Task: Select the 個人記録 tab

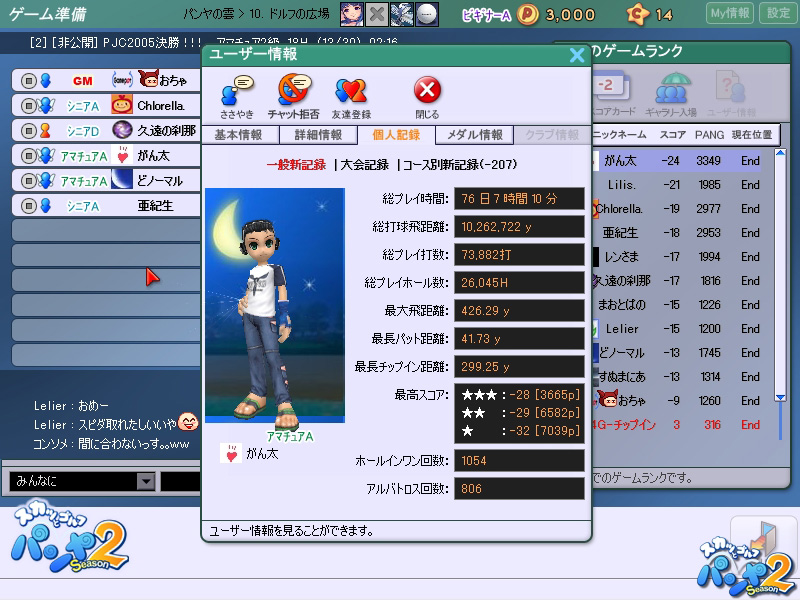Action: click(396, 135)
